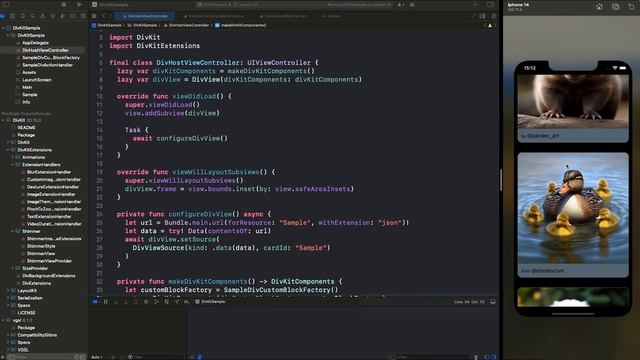Select LaunchScreen file
This screenshot has width=640, height=360.
point(37,80)
